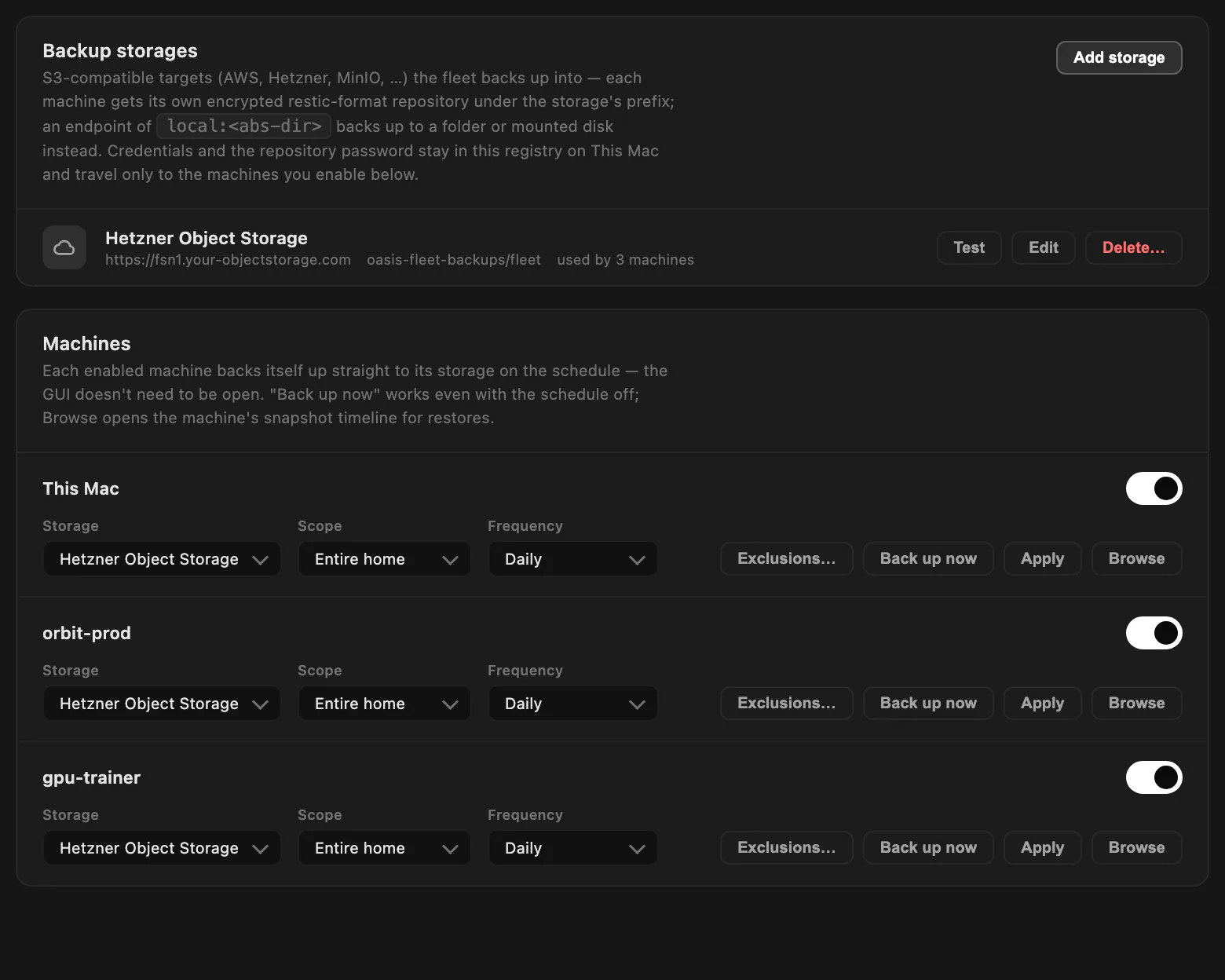
Task: Select the https://fsn1.your-objectstorage.com endpoint text
Action: pos(228,260)
